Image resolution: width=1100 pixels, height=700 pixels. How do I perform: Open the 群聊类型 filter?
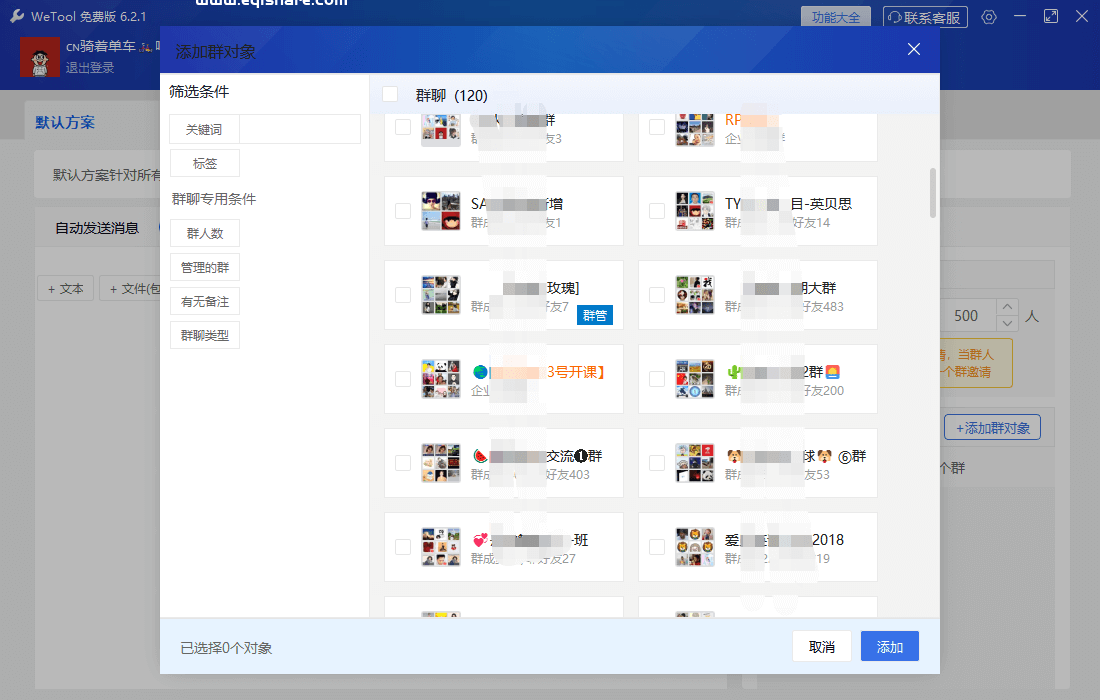click(x=205, y=335)
